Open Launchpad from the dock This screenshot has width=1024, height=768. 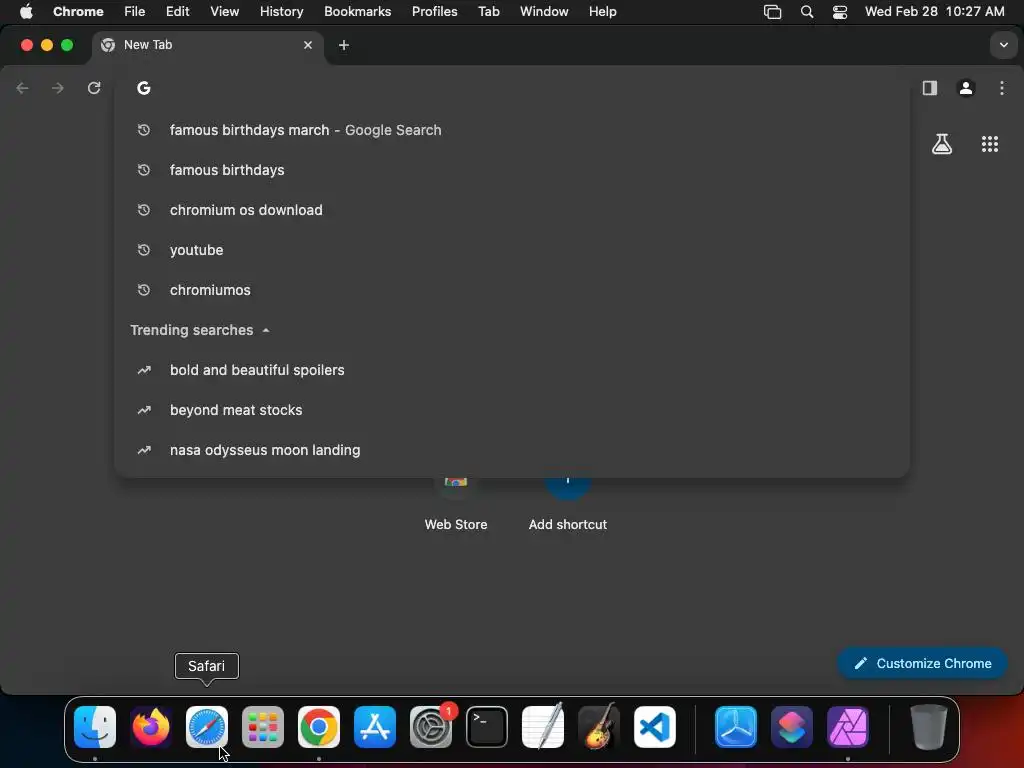pyautogui.click(x=263, y=727)
